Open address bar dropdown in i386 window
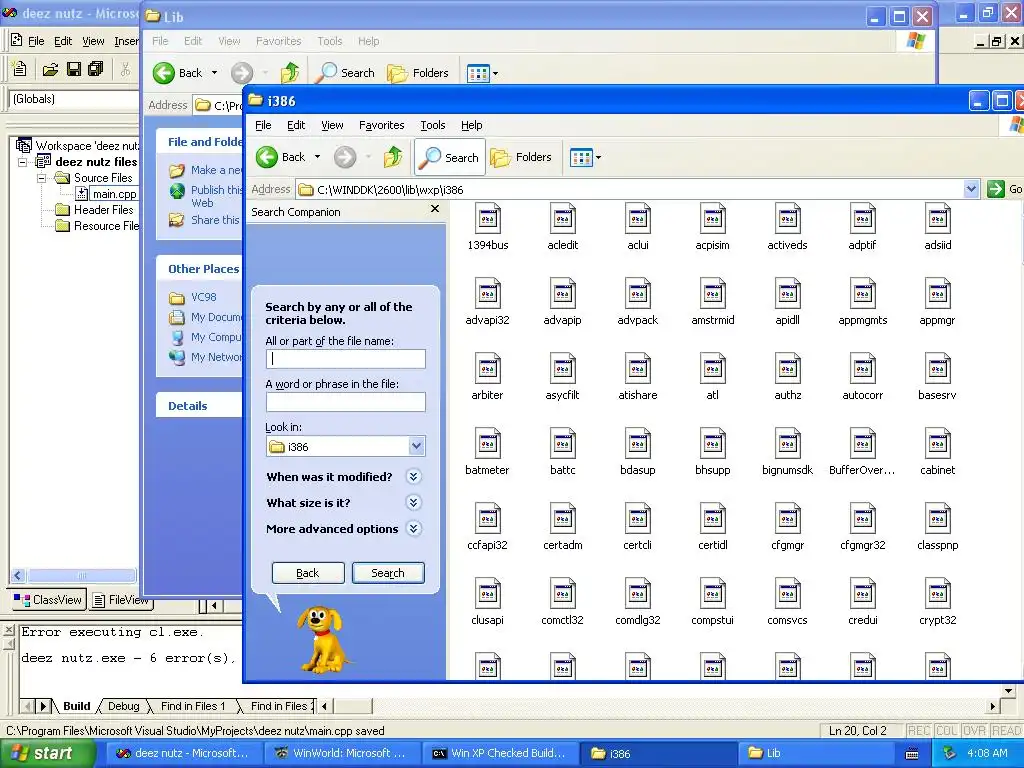The image size is (1024, 768). click(x=971, y=189)
